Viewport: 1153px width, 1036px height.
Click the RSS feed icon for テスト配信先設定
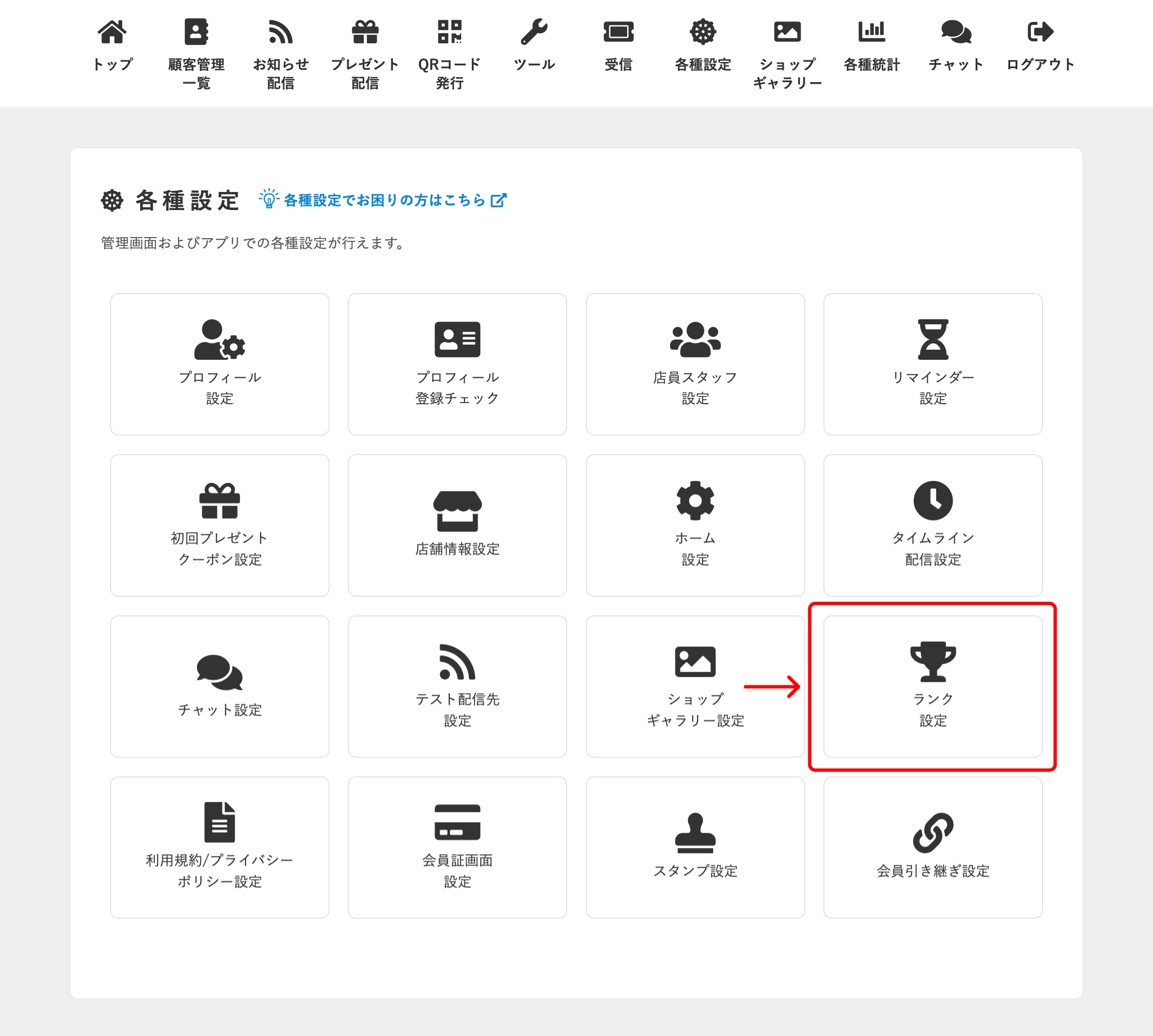pos(457,662)
